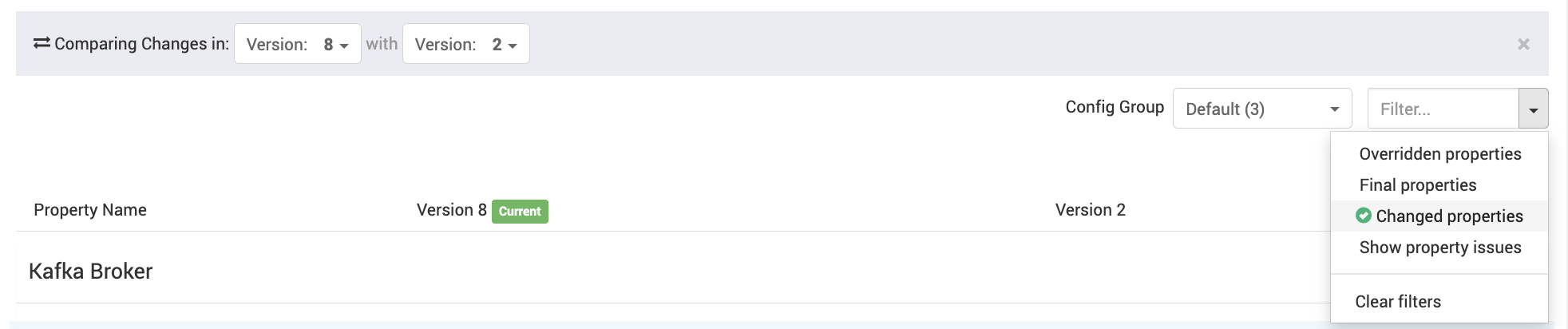Click the Property Name column header
The height and width of the screenshot is (329, 1568).
pyautogui.click(x=90, y=210)
